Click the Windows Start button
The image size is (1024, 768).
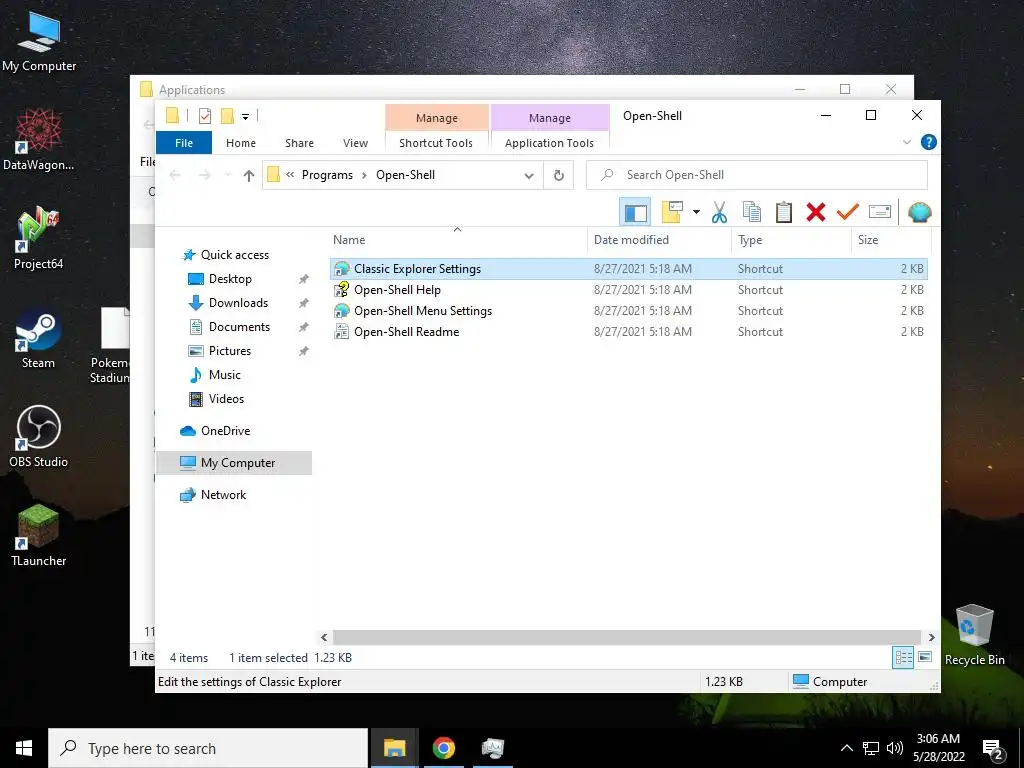tap(24, 748)
